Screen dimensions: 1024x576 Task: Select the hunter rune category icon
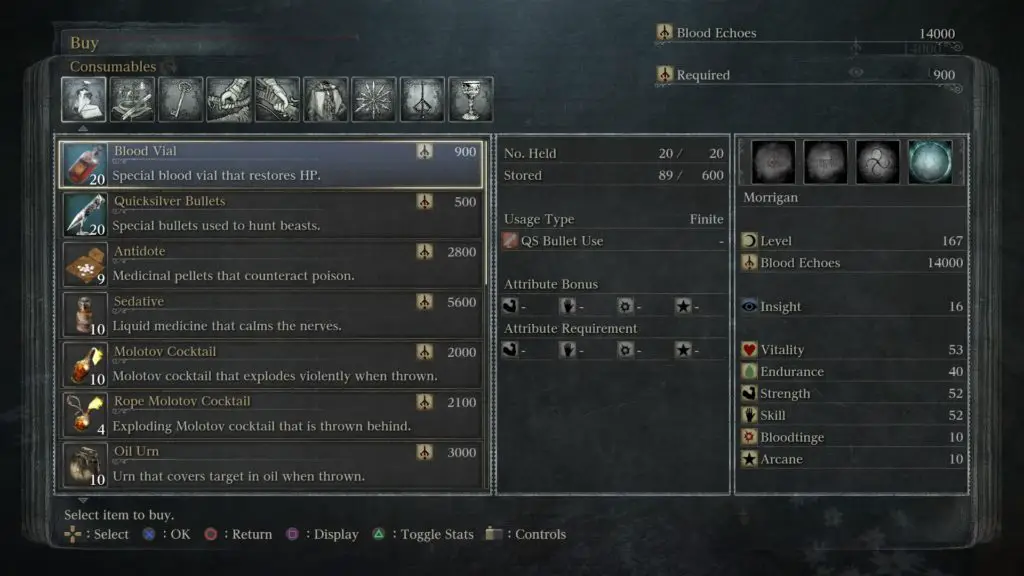[422, 99]
